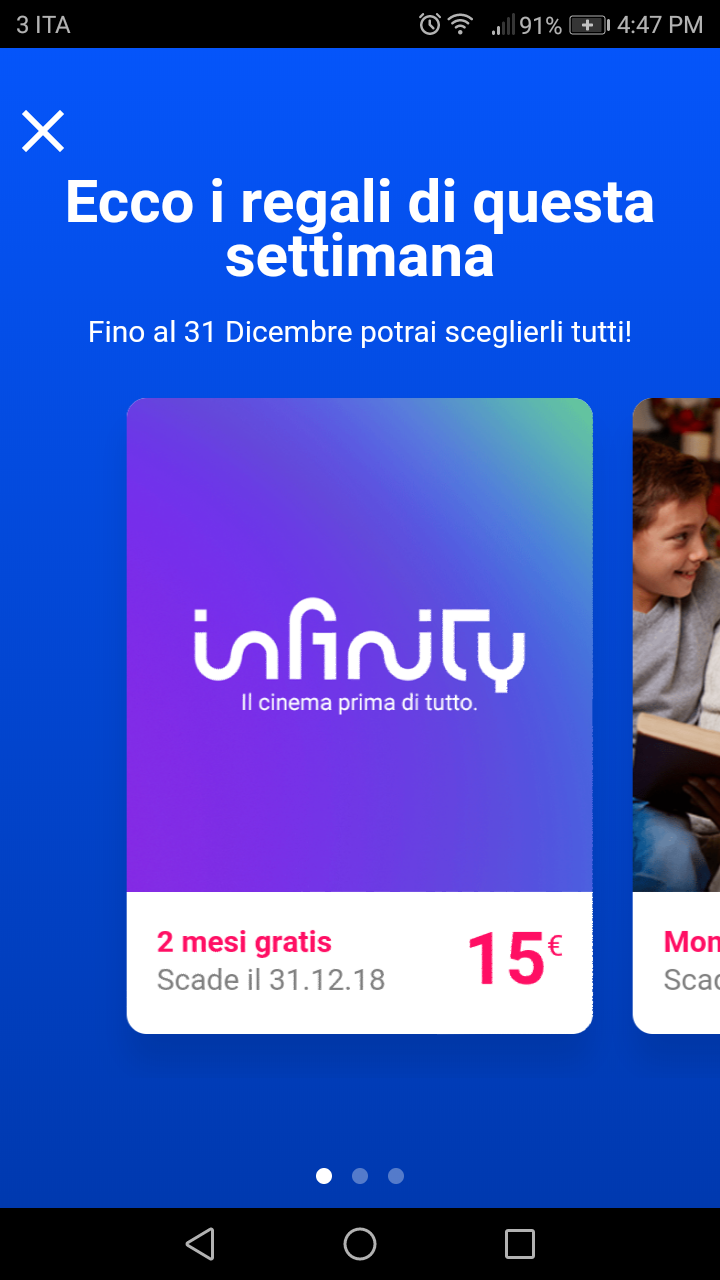Tap the 15€ price label
Image resolution: width=720 pixels, height=1280 pixels.
(x=515, y=960)
